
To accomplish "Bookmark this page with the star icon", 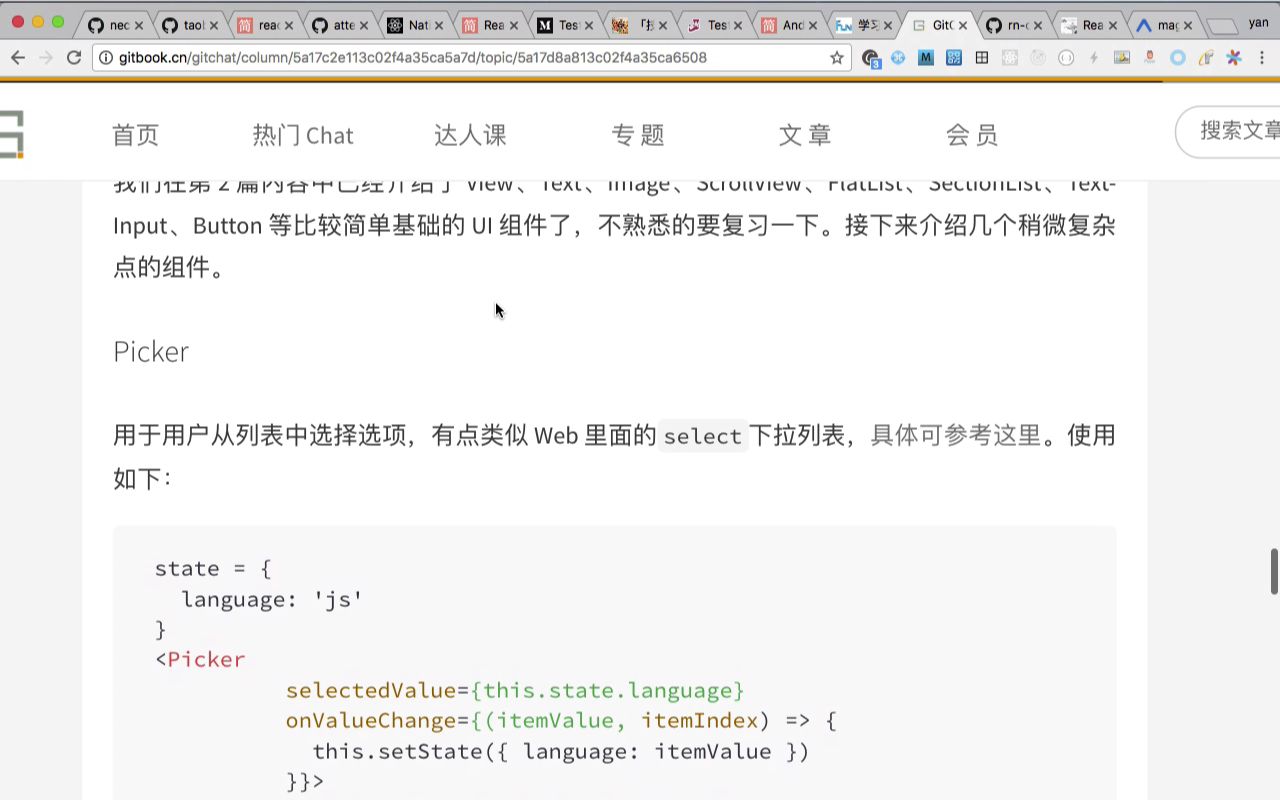I will pos(837,58).
